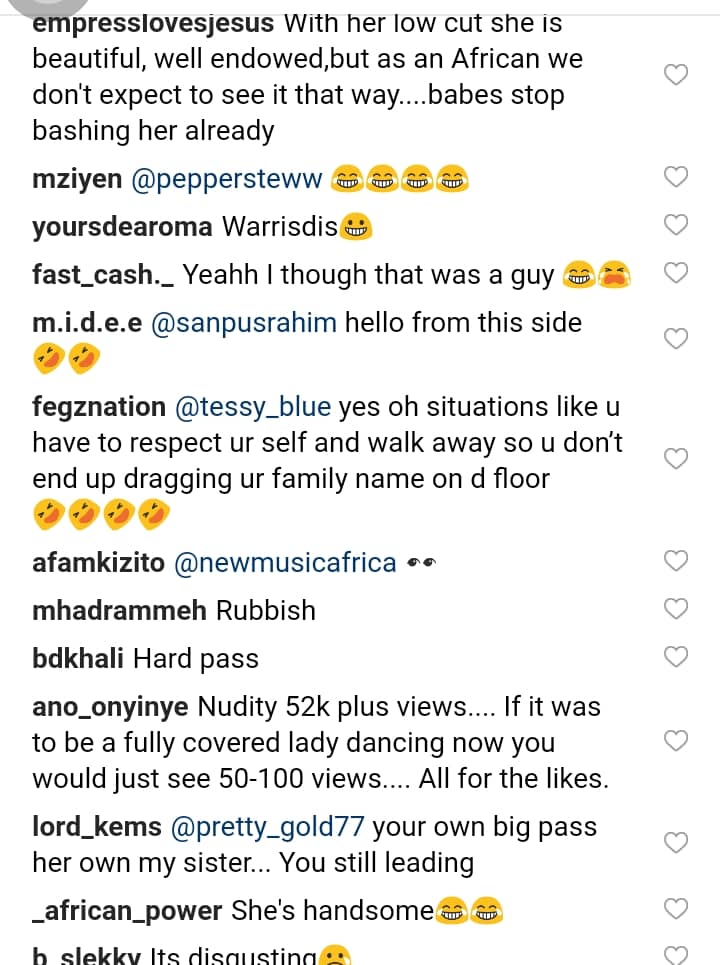Like bdkhali's "Hard pass" comment
Viewport: 720px width, 965px height.
click(677, 656)
